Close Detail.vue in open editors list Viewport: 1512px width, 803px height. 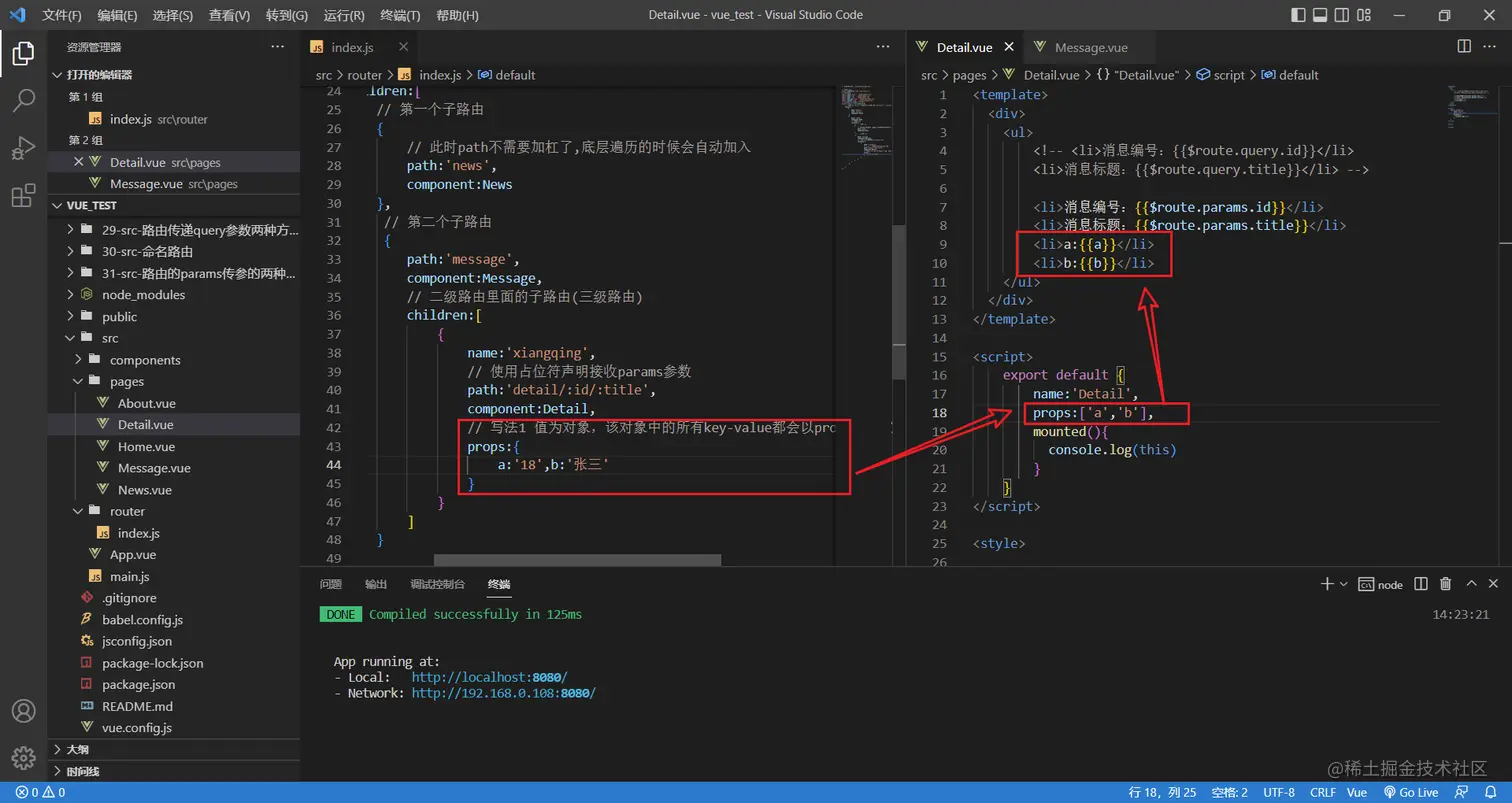[x=78, y=162]
